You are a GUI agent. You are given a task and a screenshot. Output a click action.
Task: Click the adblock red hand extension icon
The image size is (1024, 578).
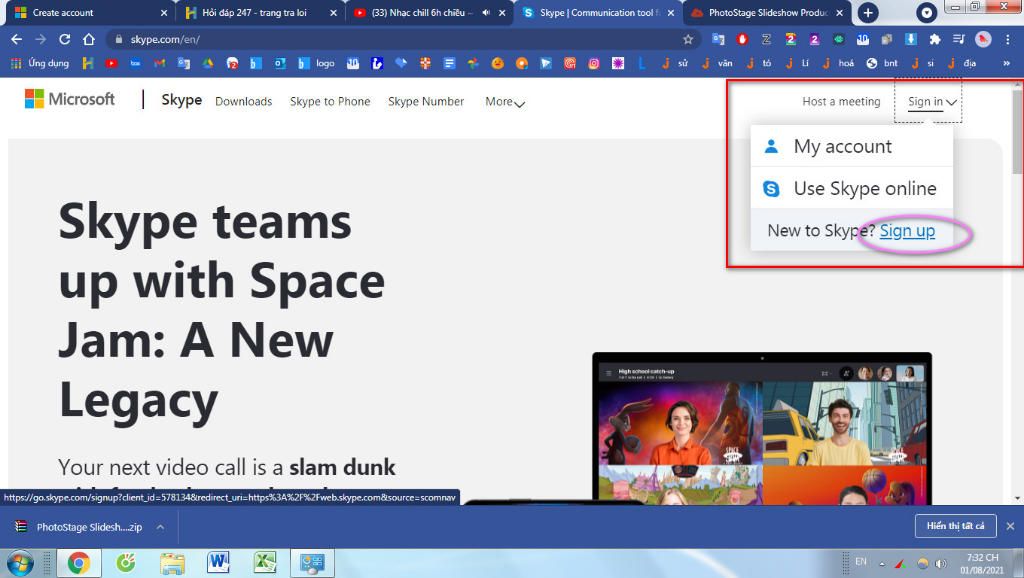[742, 39]
